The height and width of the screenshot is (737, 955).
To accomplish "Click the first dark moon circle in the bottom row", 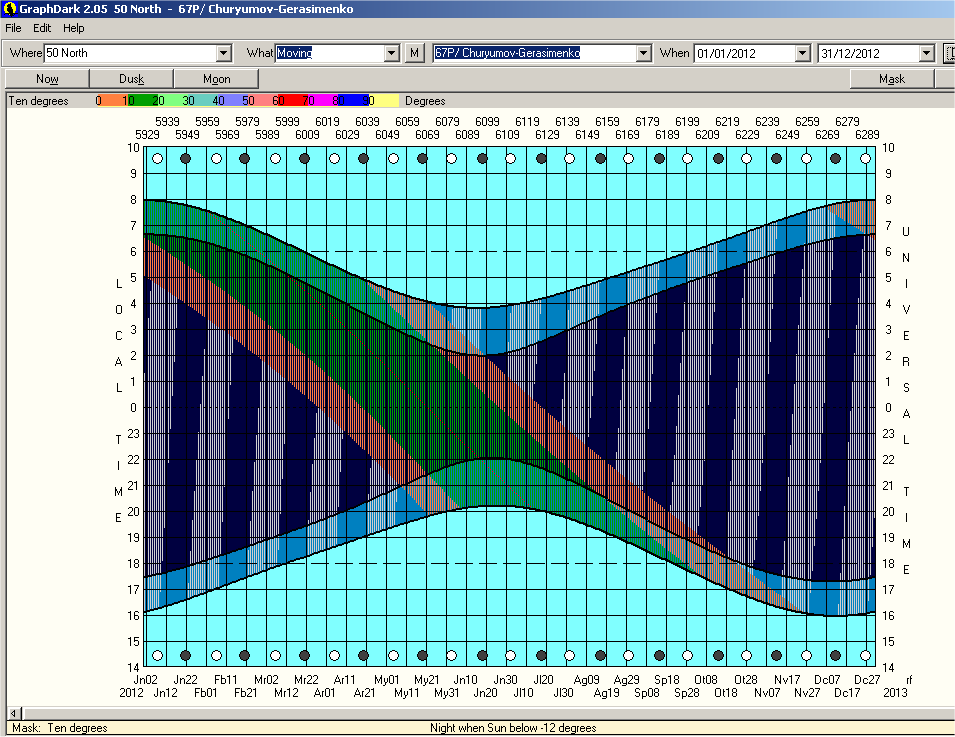I will (185, 656).
